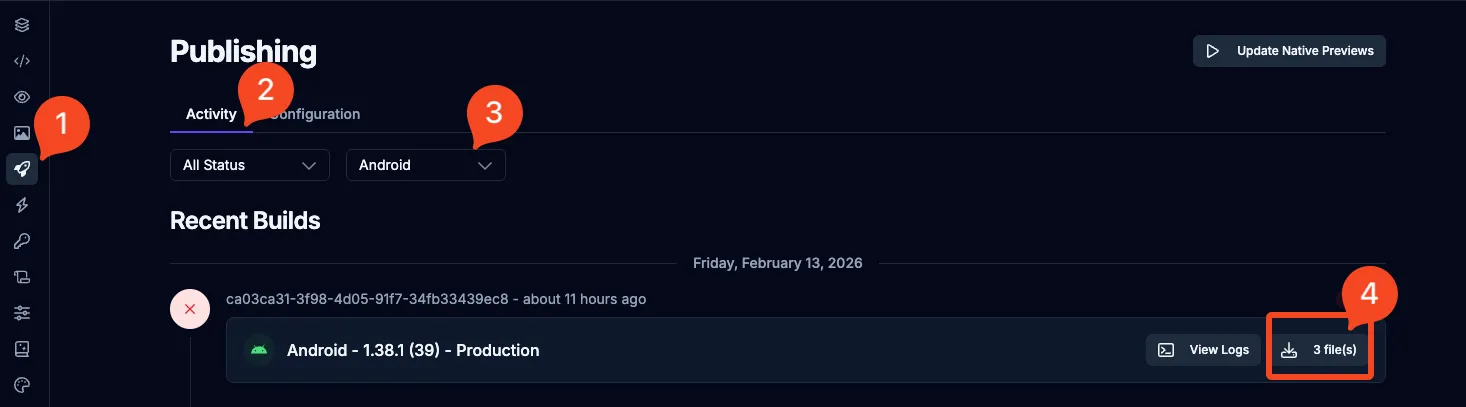1466x407 pixels.
Task: Open the key icon in sidebar
Action: coord(22,241)
